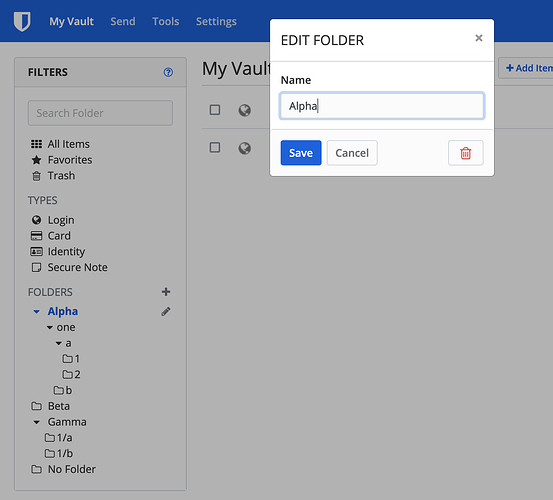Image resolution: width=553 pixels, height=500 pixels.
Task: Check the first vault item checkbox
Action: click(x=215, y=110)
